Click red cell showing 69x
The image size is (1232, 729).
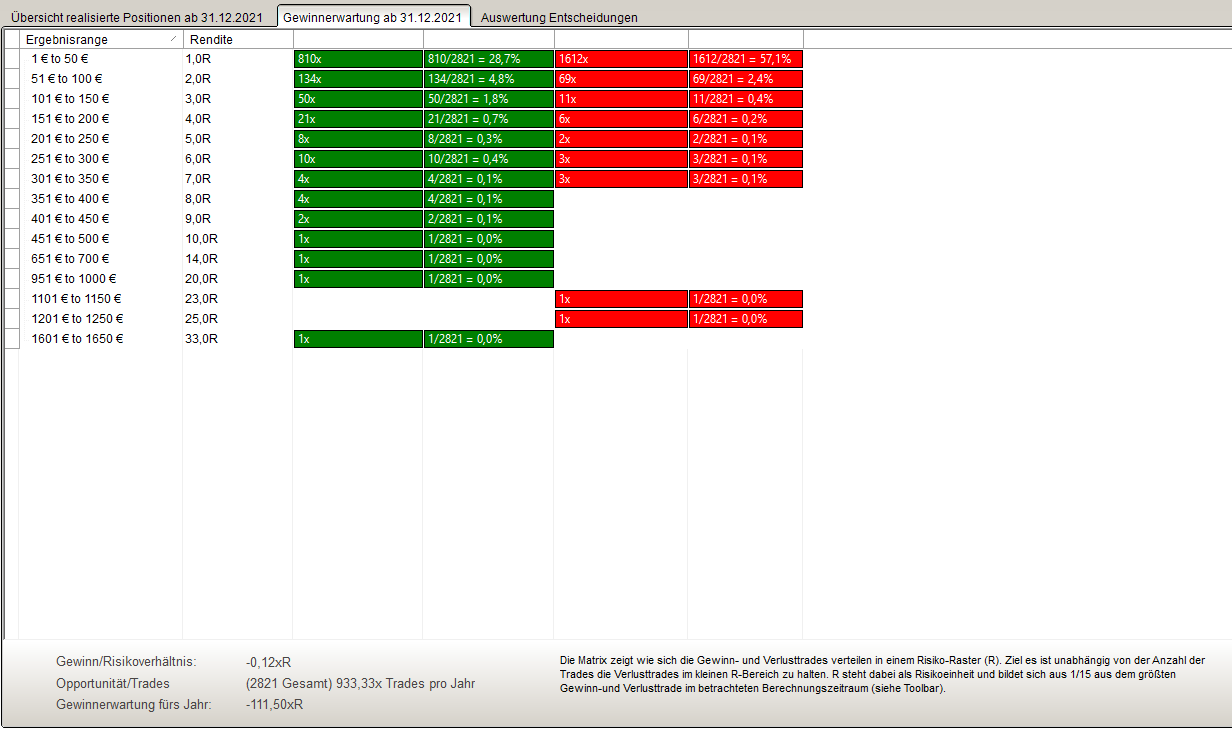pyautogui.click(x=621, y=79)
